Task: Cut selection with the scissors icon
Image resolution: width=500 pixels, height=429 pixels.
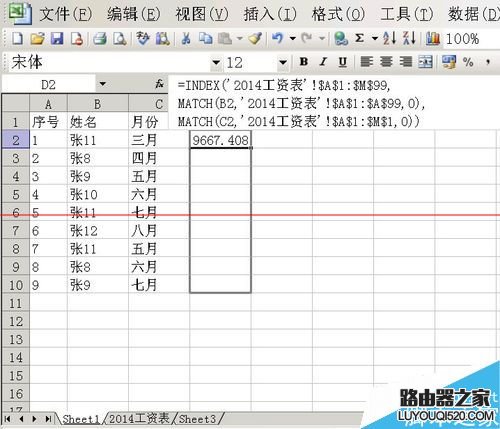Action: tap(186, 39)
